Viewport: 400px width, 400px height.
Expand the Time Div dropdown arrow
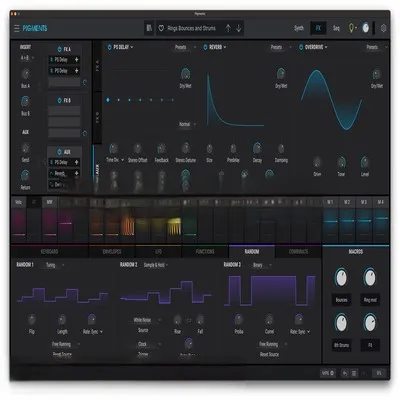[x=122, y=160]
